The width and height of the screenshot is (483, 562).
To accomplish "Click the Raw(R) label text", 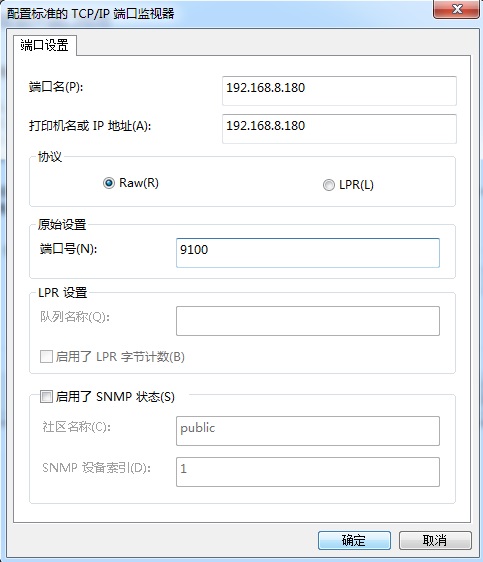I will tap(139, 183).
